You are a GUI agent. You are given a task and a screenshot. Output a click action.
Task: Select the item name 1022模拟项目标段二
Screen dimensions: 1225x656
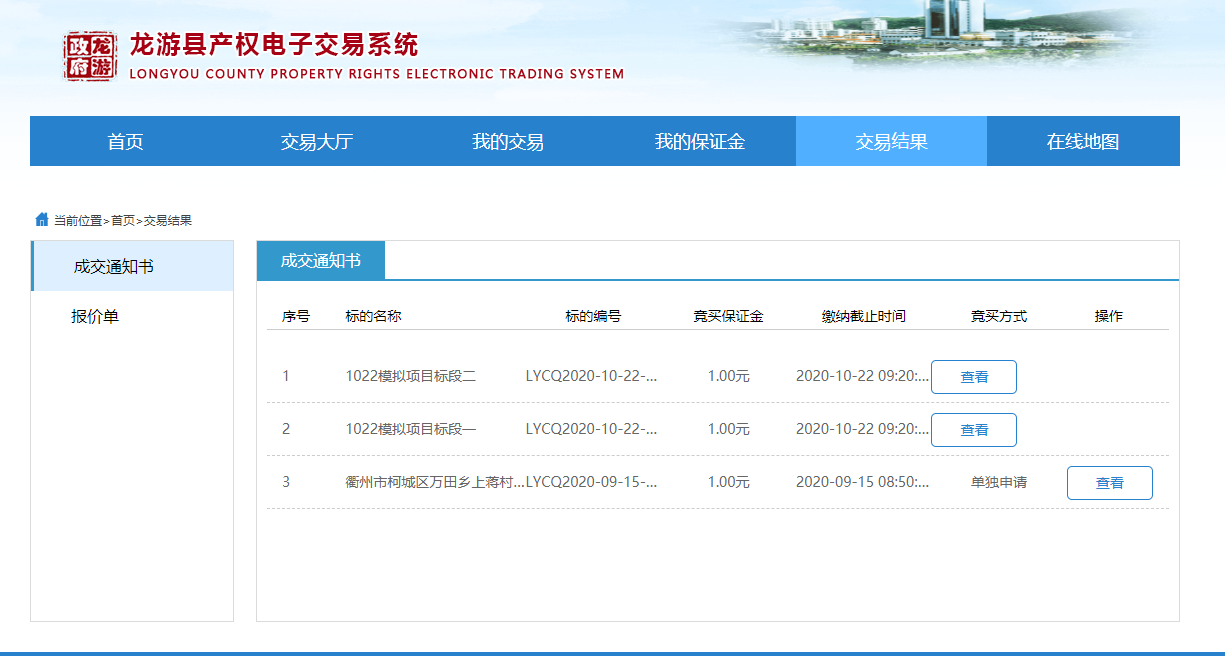(410, 377)
